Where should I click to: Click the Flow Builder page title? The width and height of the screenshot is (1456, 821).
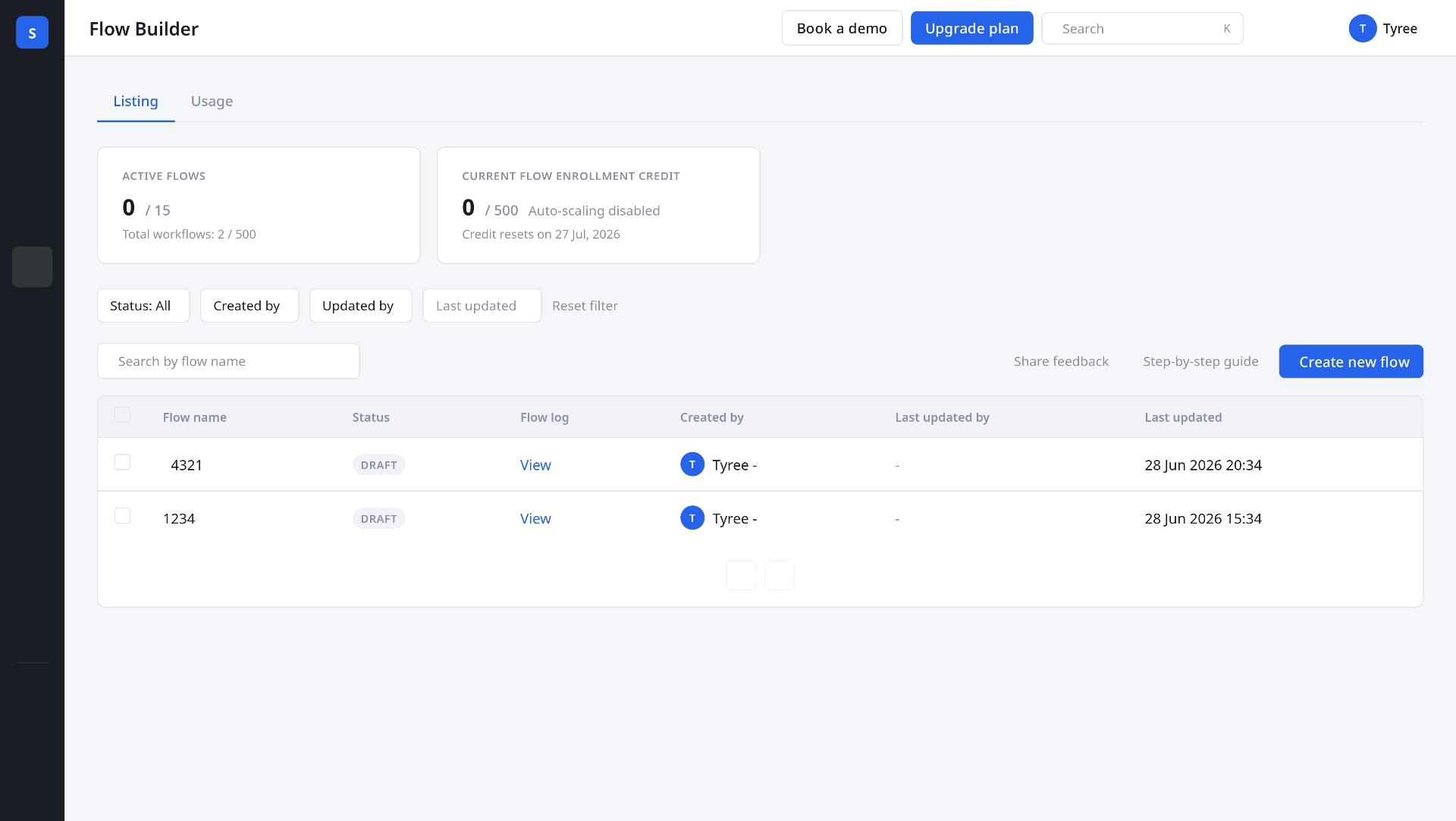[143, 29]
